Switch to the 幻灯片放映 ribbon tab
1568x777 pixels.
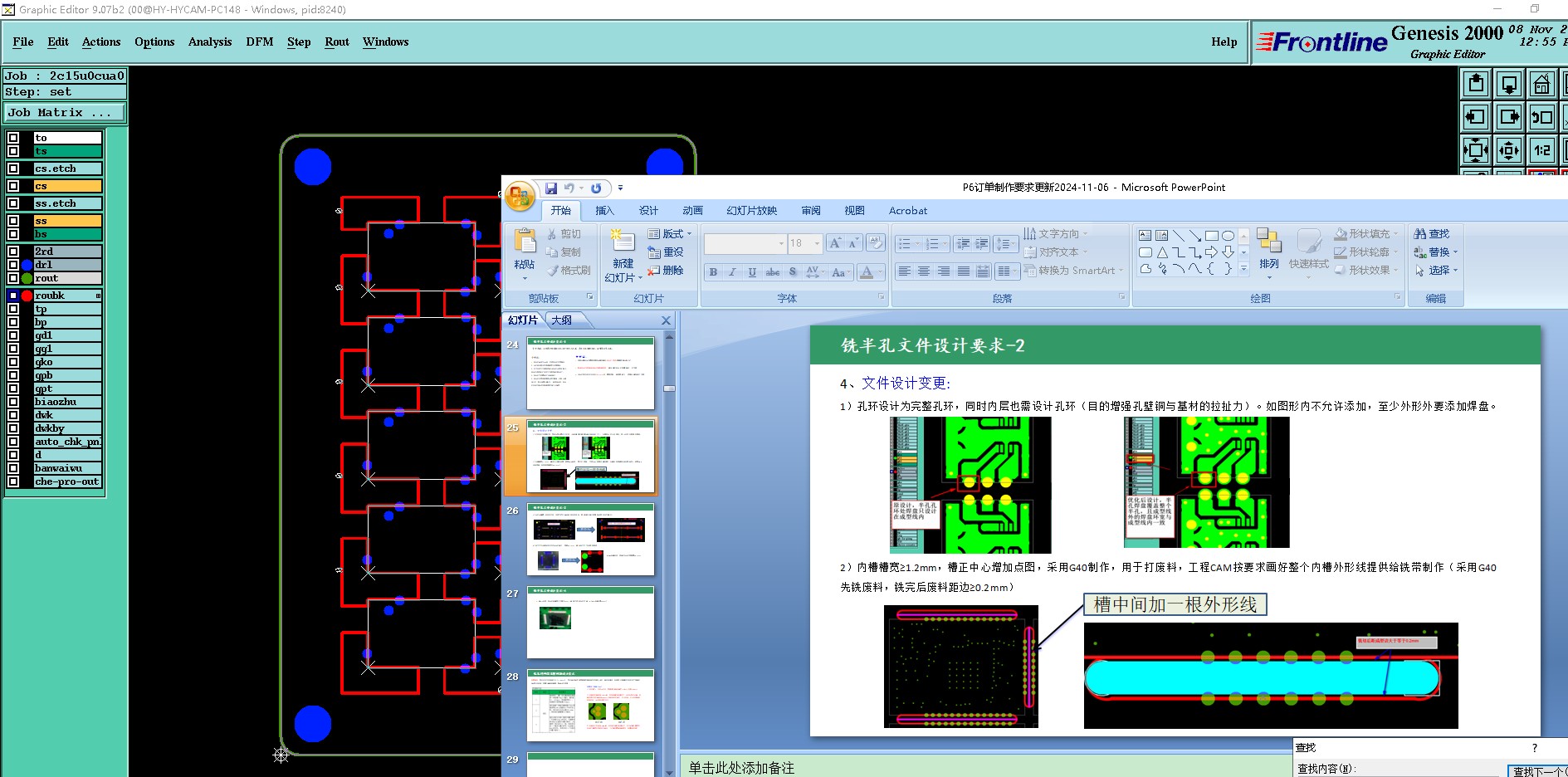coord(752,211)
